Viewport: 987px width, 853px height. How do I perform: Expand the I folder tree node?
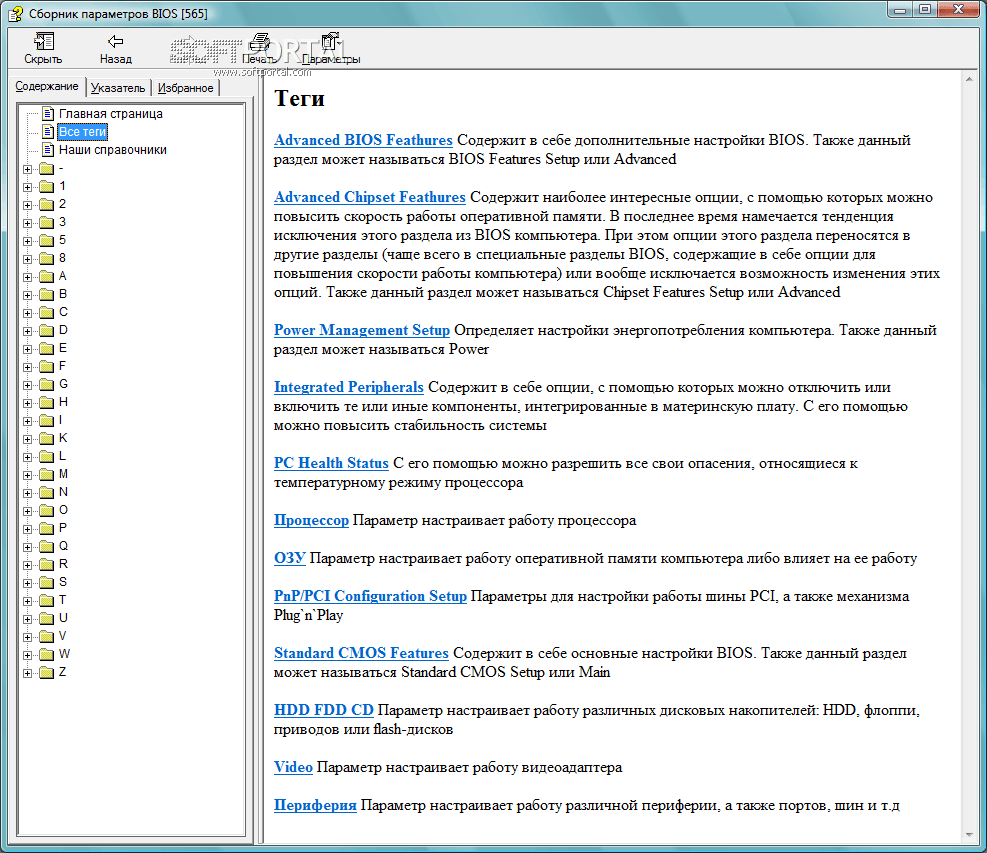point(27,421)
